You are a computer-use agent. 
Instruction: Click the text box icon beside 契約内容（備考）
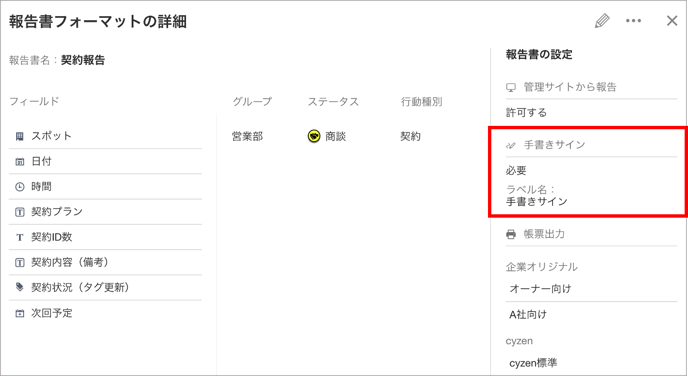point(19,263)
